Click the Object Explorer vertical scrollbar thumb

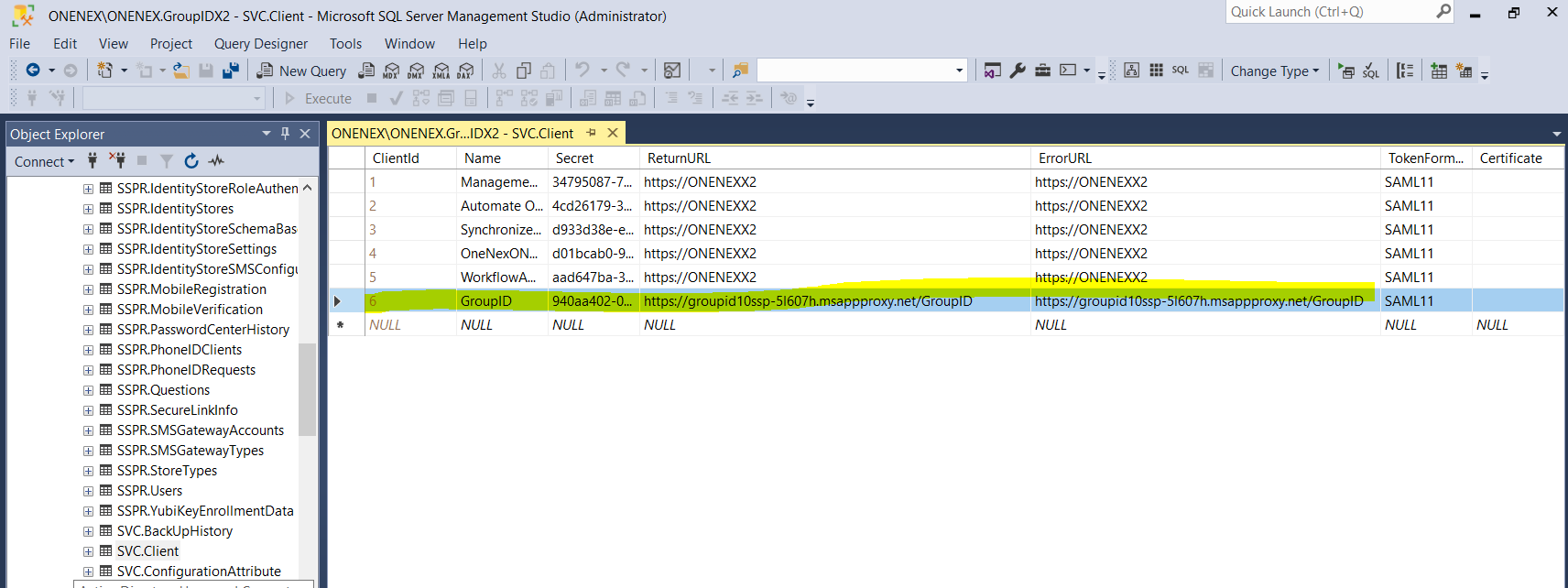307,389
